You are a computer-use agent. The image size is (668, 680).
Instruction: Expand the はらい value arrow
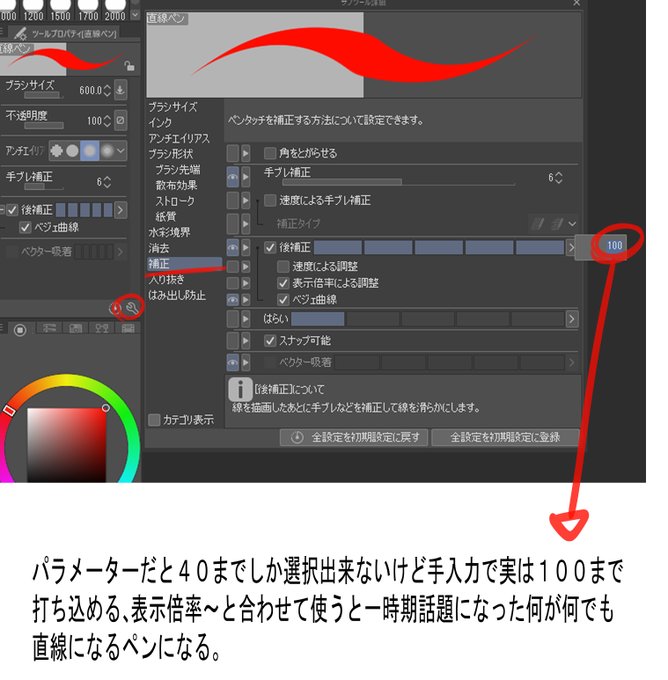point(572,319)
